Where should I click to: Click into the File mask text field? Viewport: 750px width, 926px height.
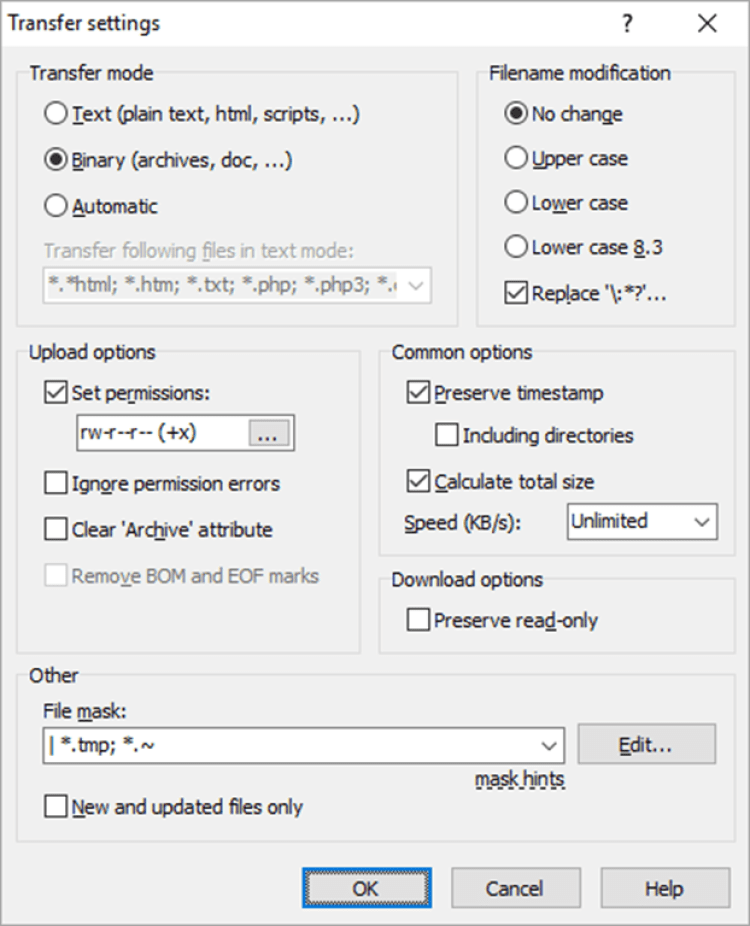290,745
